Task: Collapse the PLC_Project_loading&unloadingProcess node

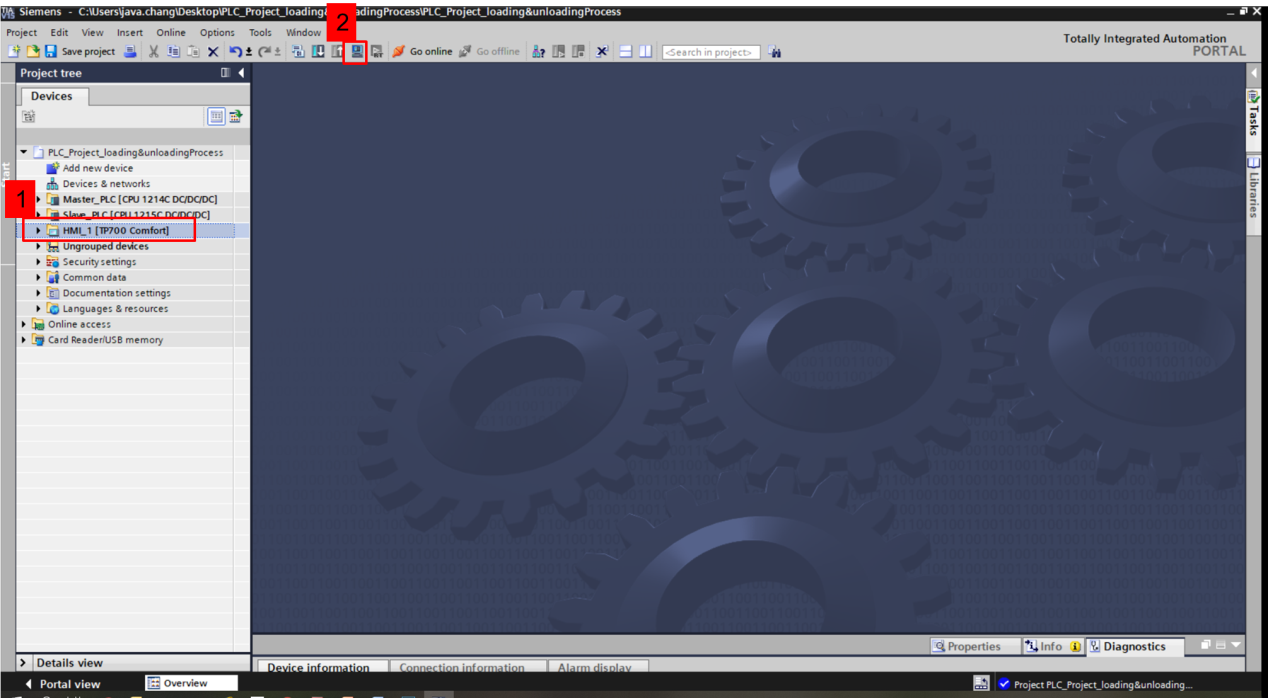Action: pos(24,152)
